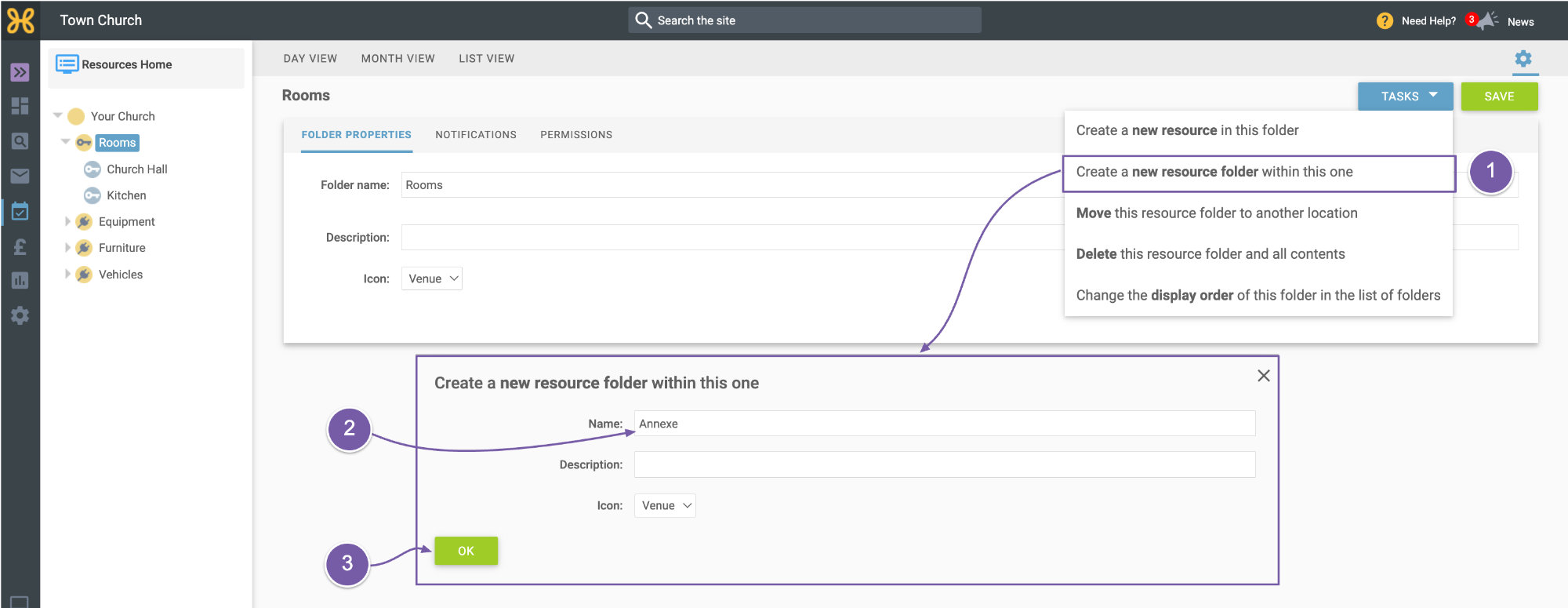Switch to the Permissions tab
Image resolution: width=1568 pixels, height=608 pixels.
click(576, 135)
